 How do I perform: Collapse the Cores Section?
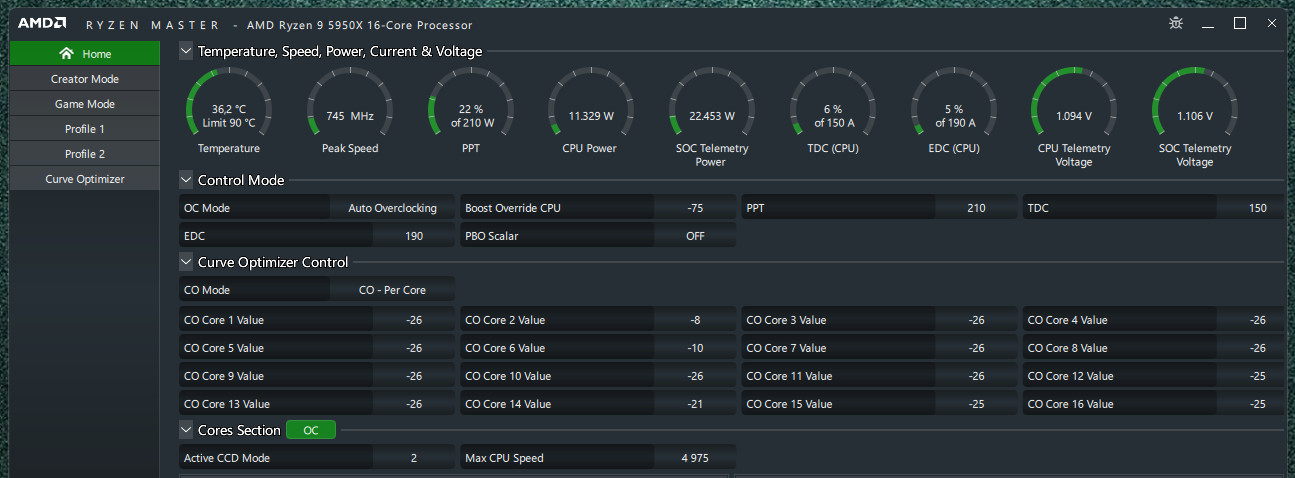[186, 430]
